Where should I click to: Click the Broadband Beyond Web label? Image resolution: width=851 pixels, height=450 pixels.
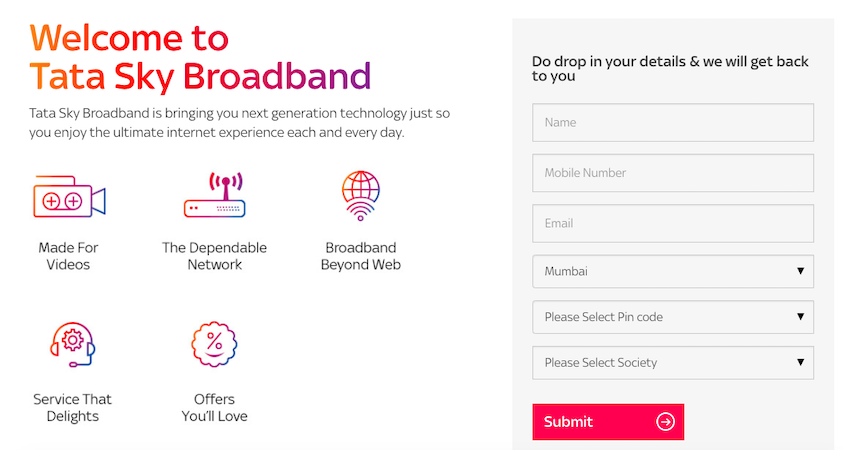(x=360, y=256)
